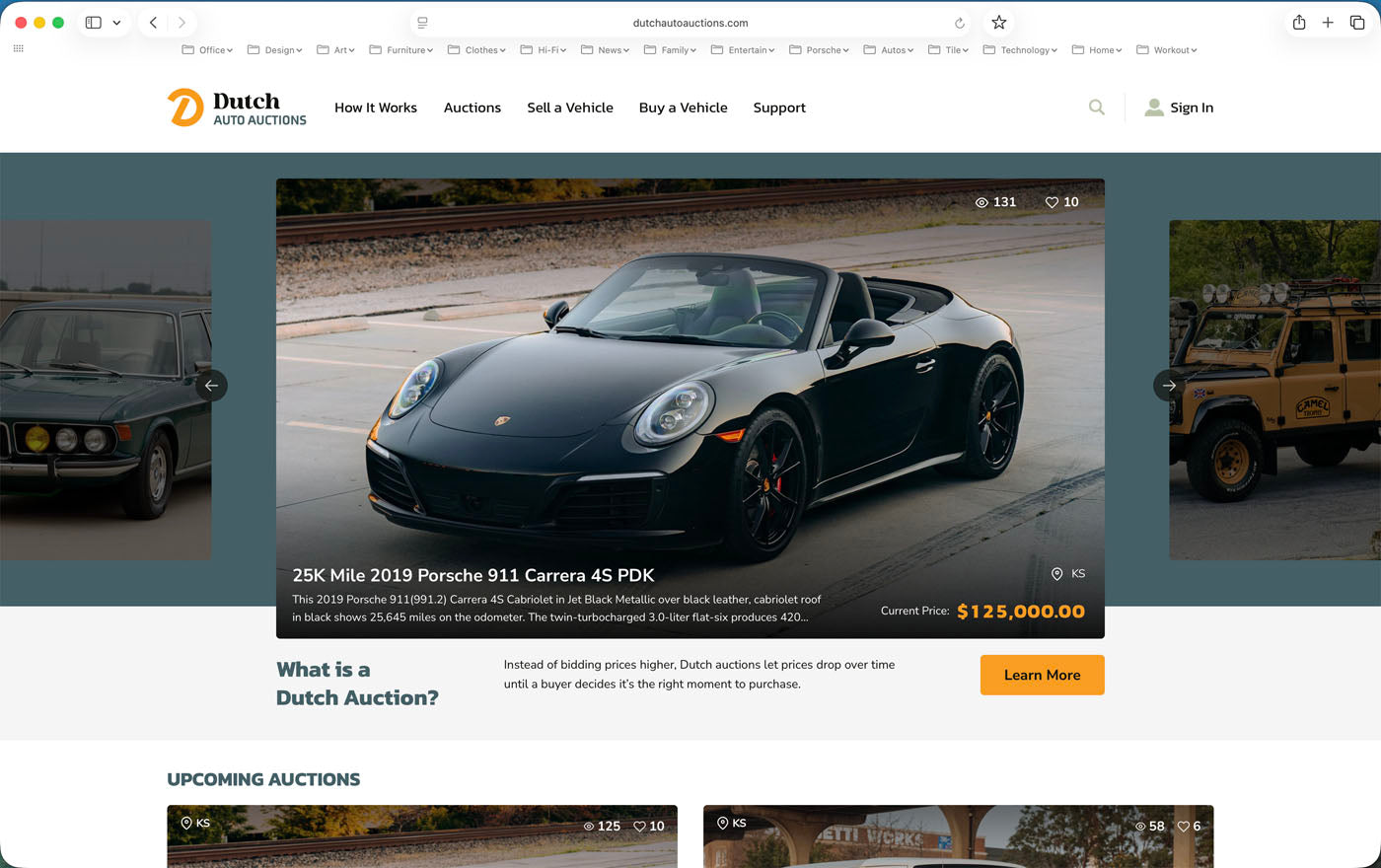Click location pin on second upcoming auction card
This screenshot has width=1381, height=868.
point(722,823)
